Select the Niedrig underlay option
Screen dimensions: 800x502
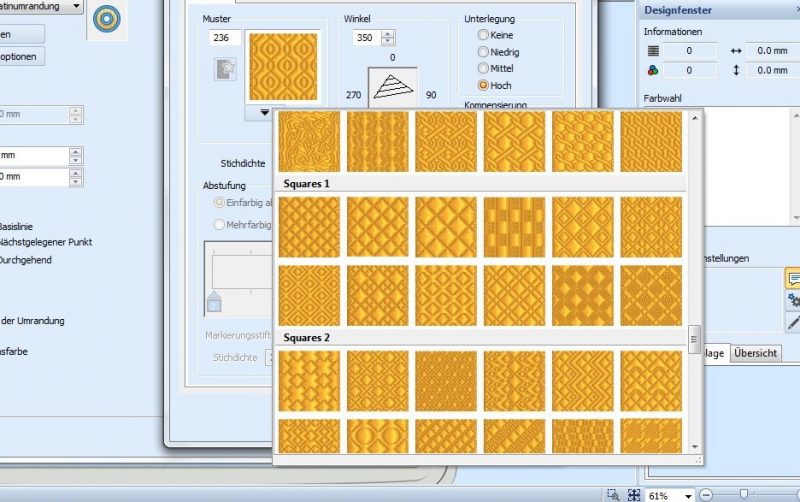tap(483, 52)
